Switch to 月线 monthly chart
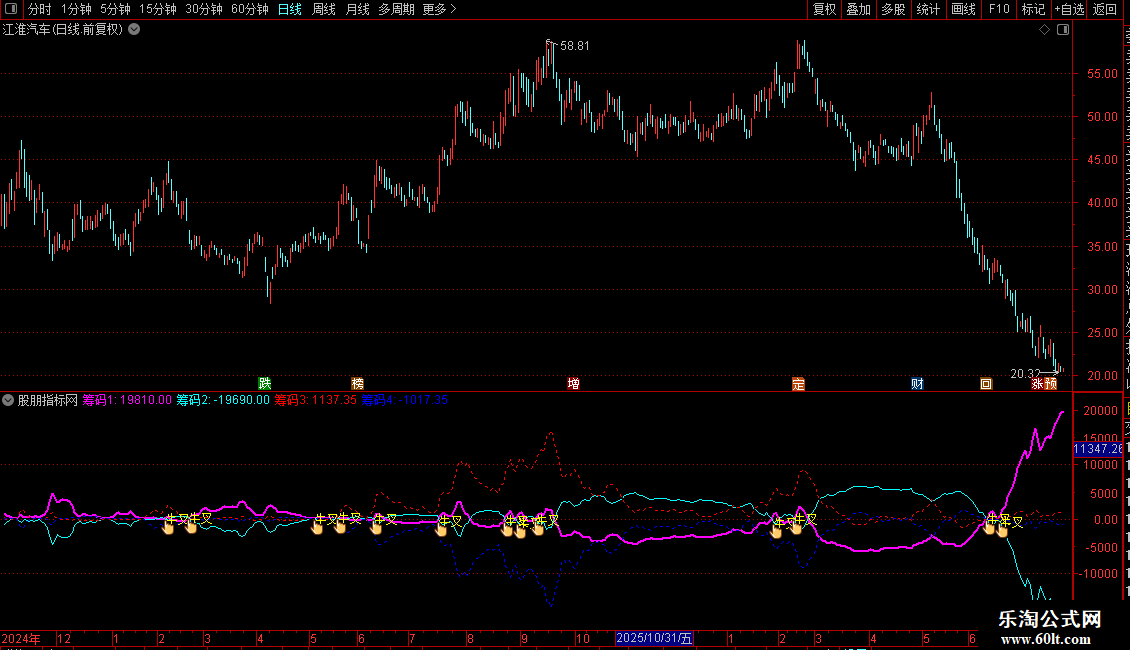1130x650 pixels. (357, 9)
